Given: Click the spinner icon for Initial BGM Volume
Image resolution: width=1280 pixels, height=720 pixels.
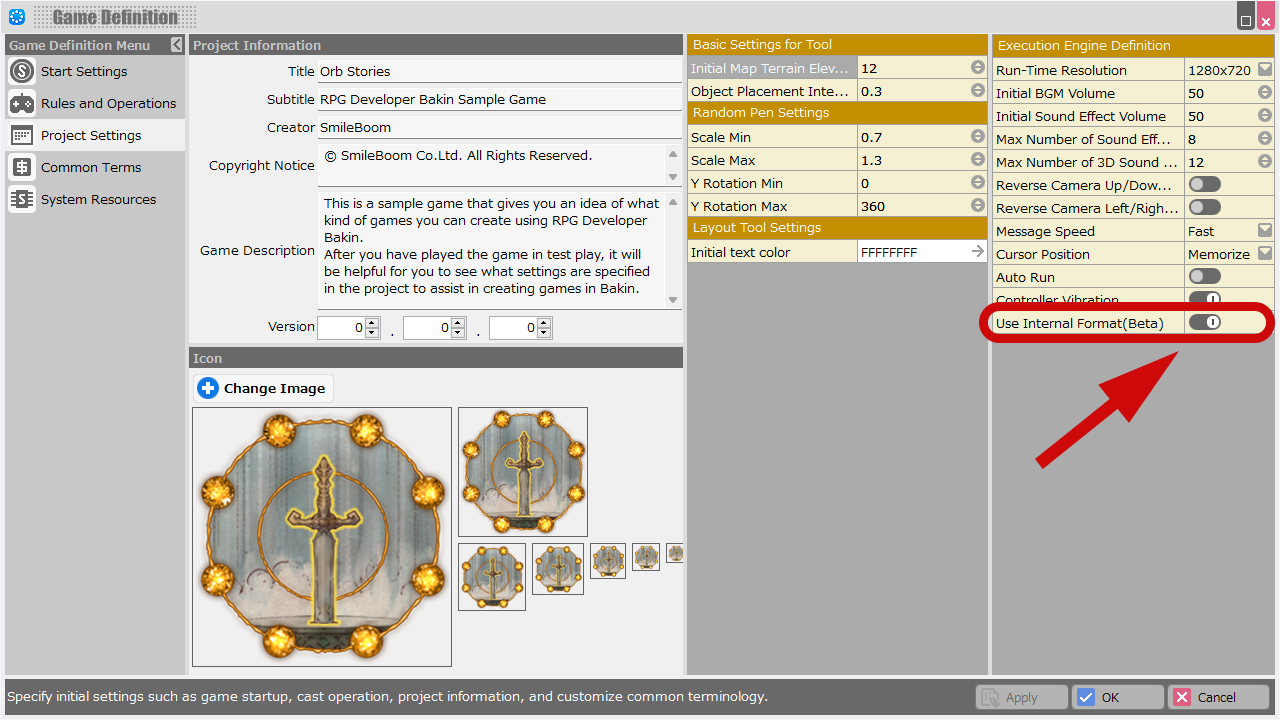Looking at the screenshot, I should pyautogui.click(x=1265, y=93).
